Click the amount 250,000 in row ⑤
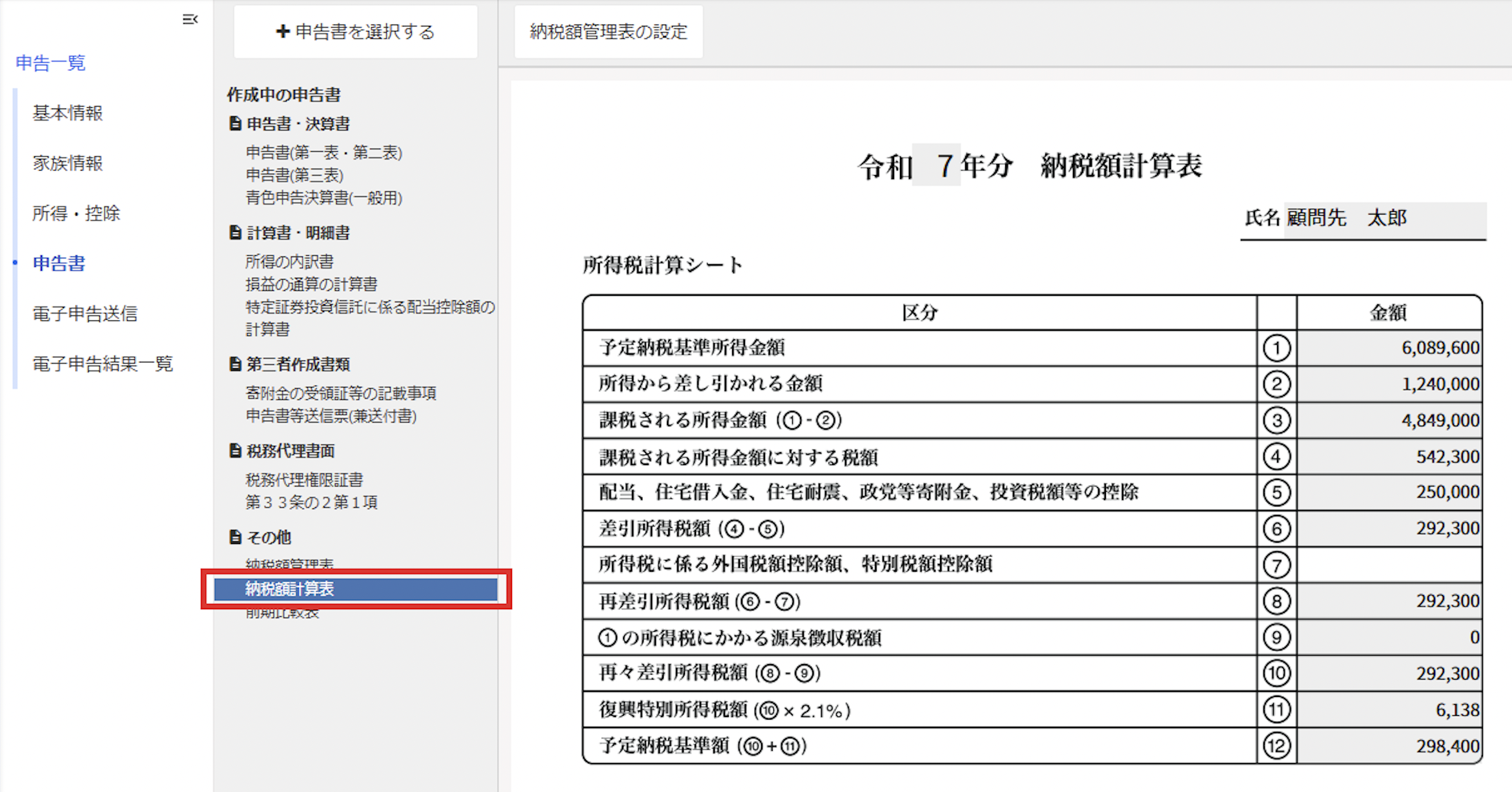The image size is (1512, 792). tap(1389, 492)
